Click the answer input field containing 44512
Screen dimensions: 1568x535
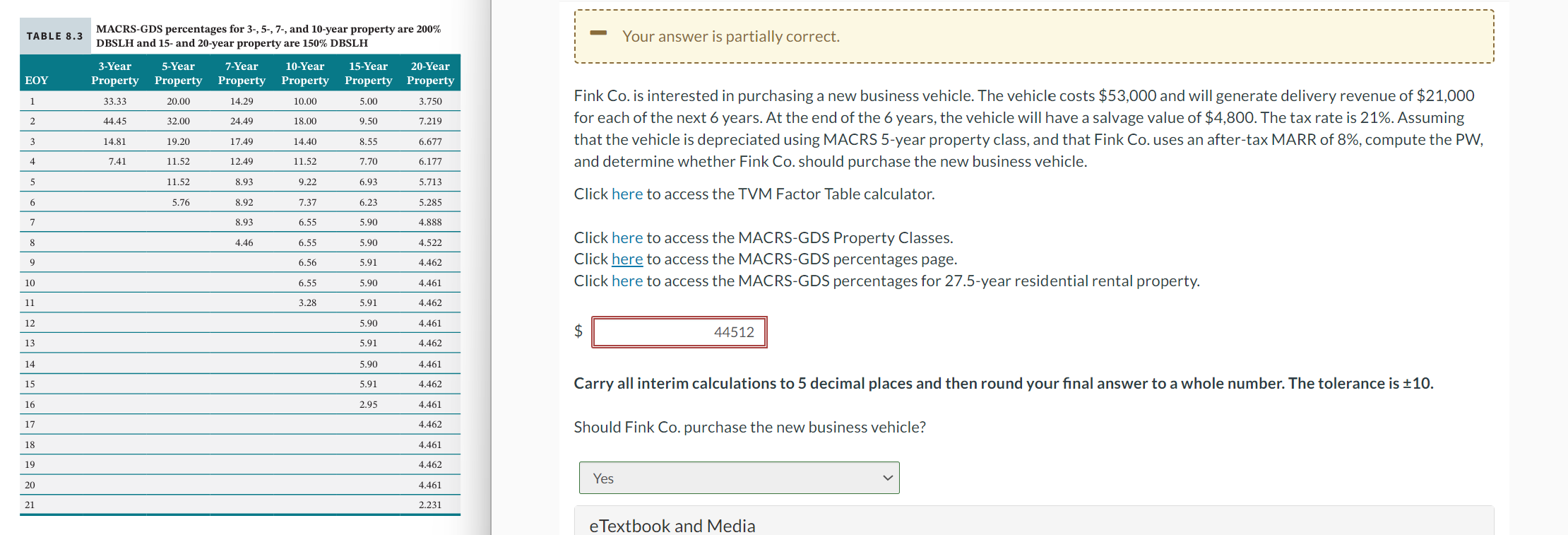click(x=679, y=332)
